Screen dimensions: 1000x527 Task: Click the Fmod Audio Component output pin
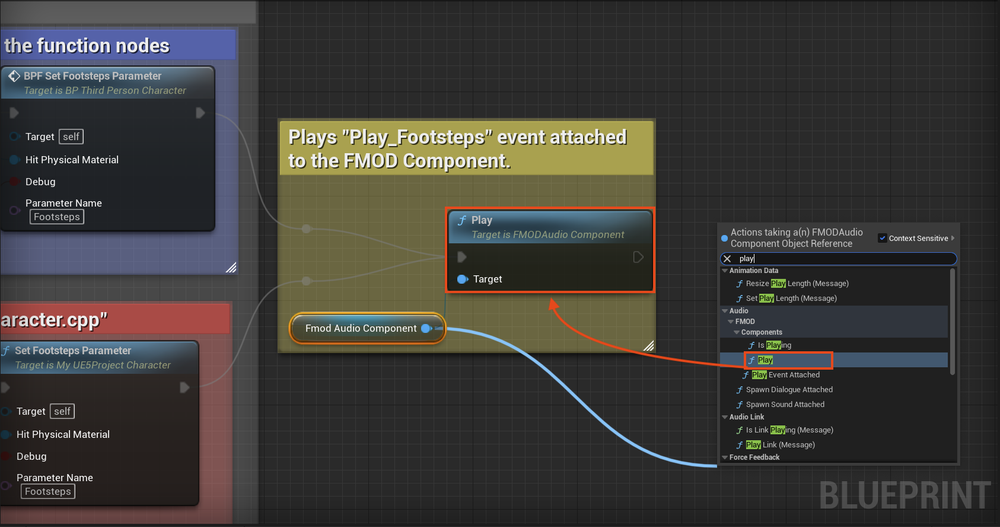click(x=427, y=329)
